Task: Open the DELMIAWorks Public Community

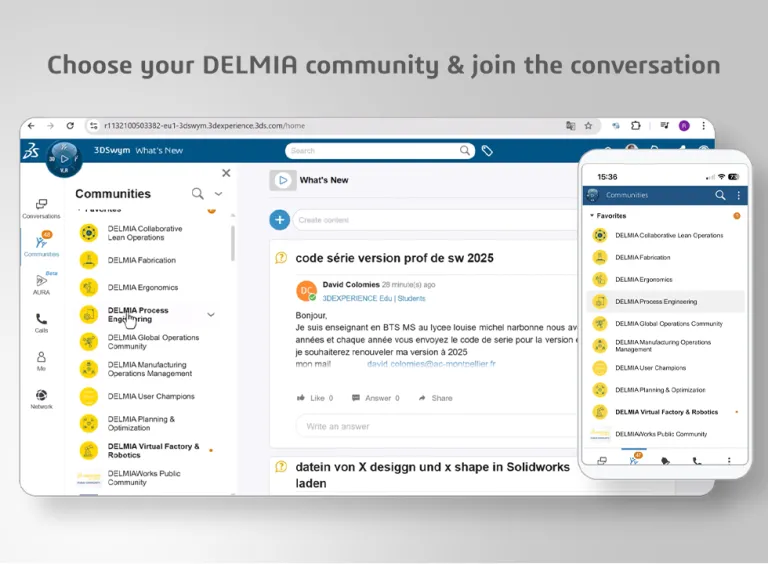Action: coord(144,478)
